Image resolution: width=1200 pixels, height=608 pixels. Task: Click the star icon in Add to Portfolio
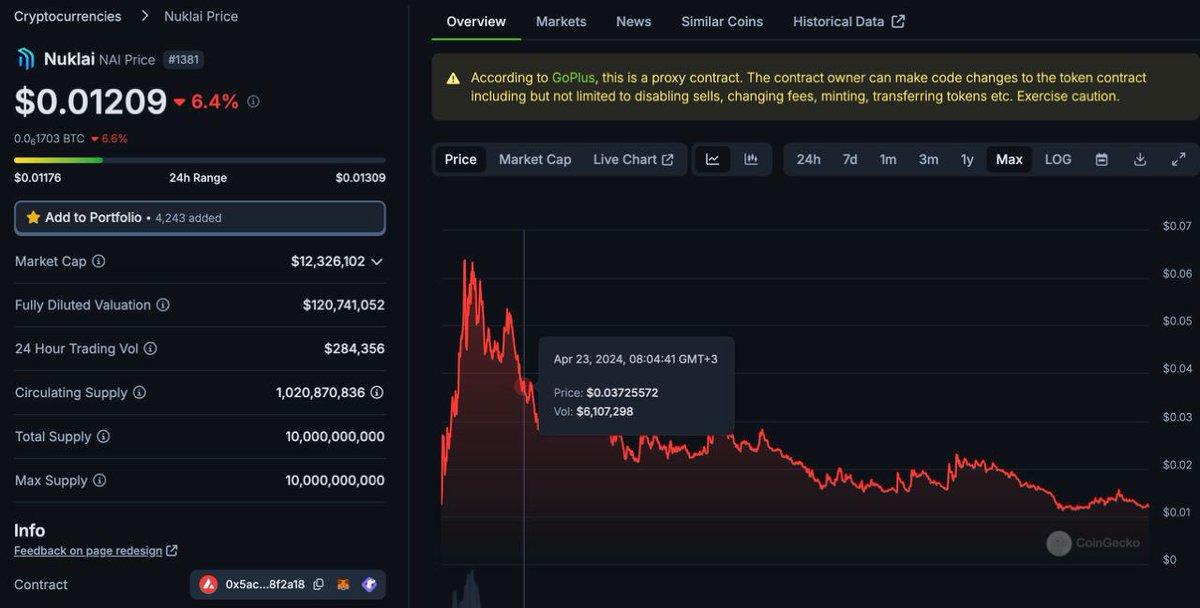pyautogui.click(x=33, y=217)
